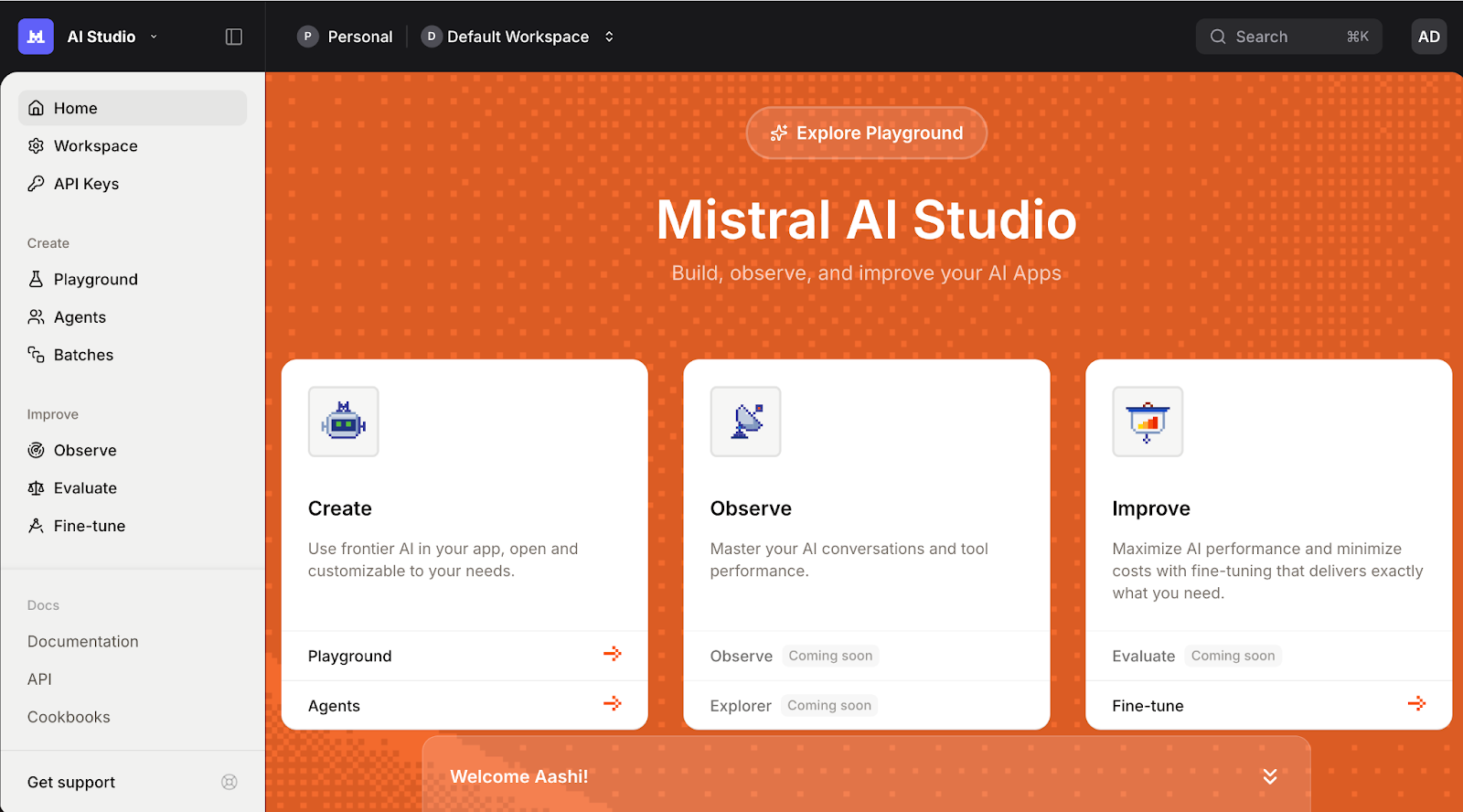Viewport: 1463px width, 812px height.
Task: Click the D badge beside Default Workspace
Action: pyautogui.click(x=432, y=37)
